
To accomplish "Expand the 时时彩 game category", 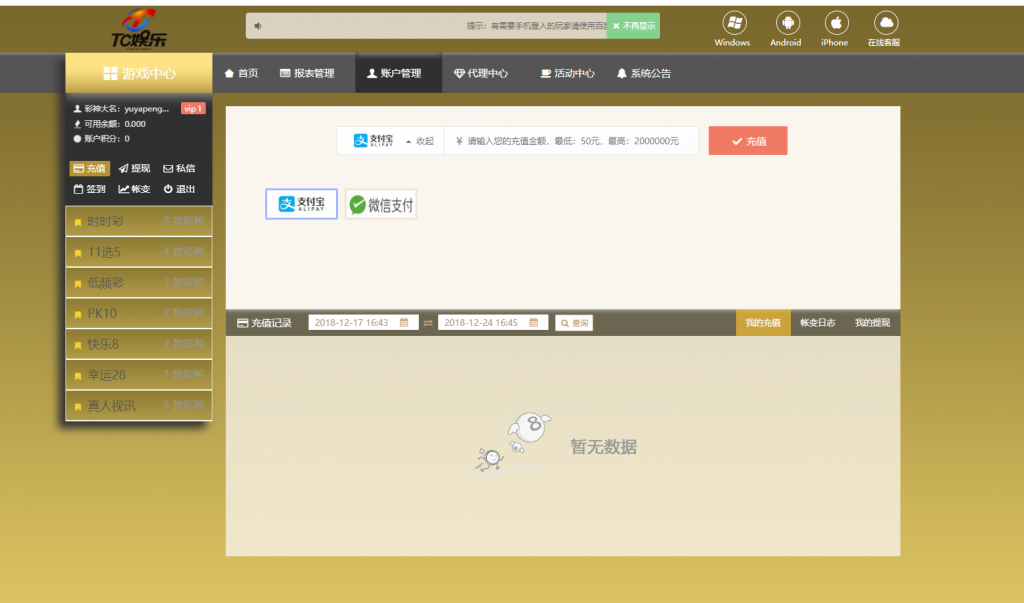I will point(138,221).
